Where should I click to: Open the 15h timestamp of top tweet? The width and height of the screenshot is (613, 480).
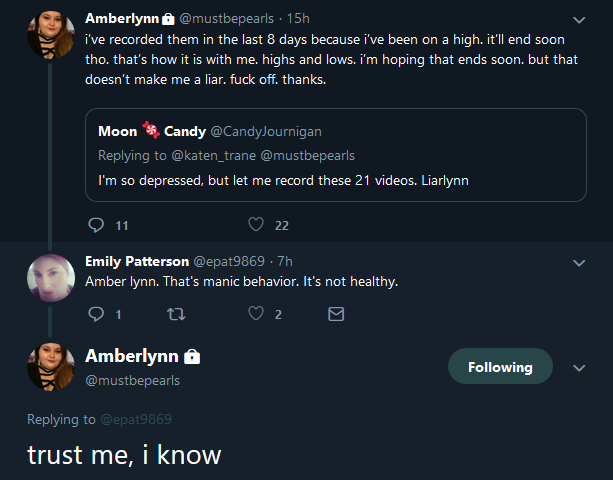(x=298, y=18)
